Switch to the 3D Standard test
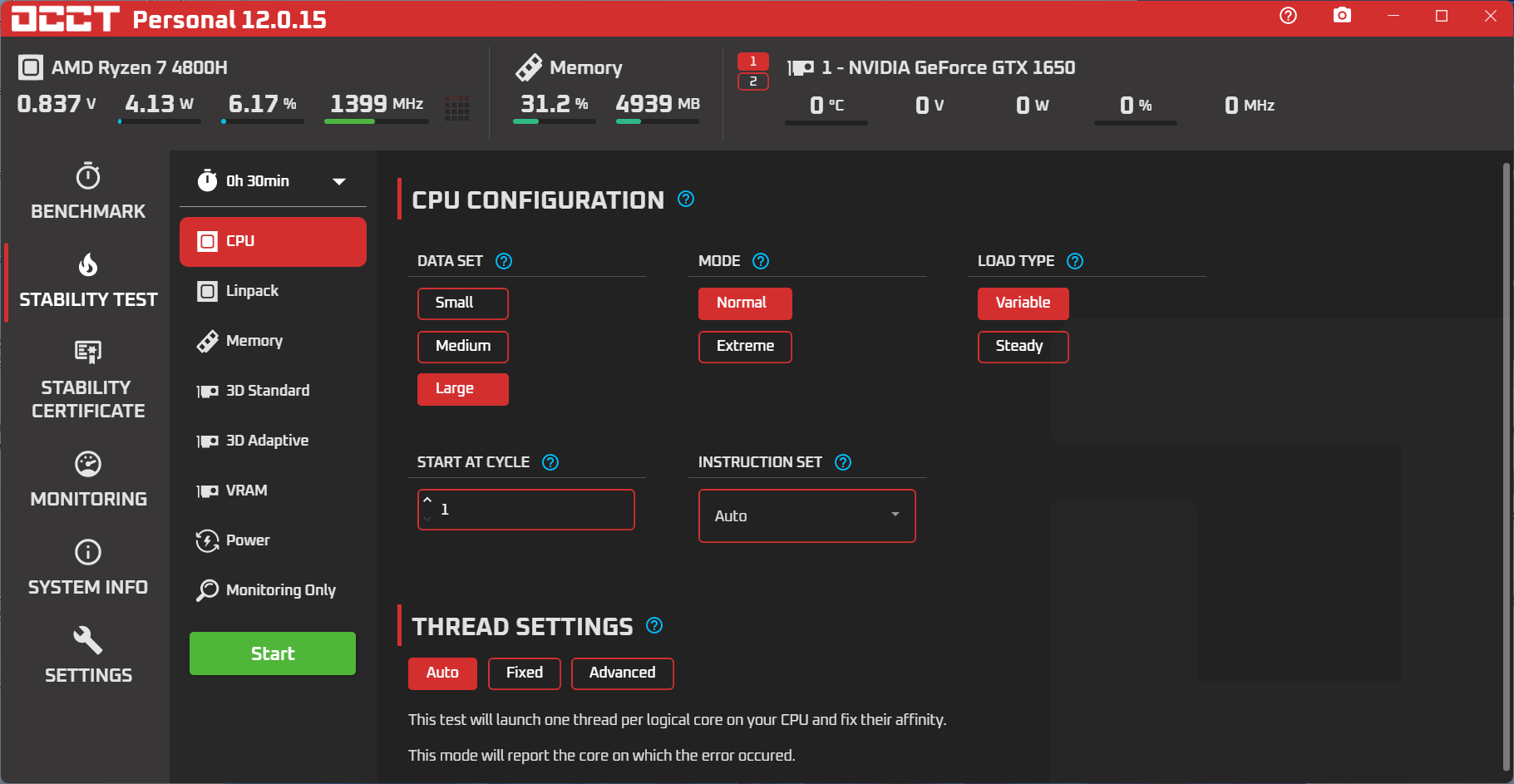Image resolution: width=1514 pixels, height=784 pixels. pyautogui.click(x=273, y=391)
